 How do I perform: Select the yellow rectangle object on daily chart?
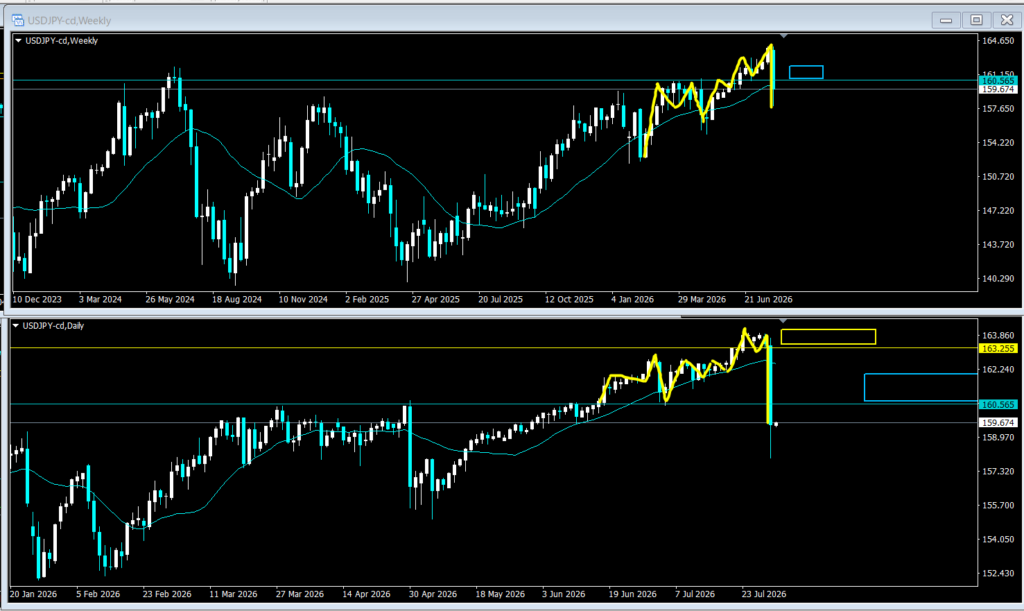[828, 337]
